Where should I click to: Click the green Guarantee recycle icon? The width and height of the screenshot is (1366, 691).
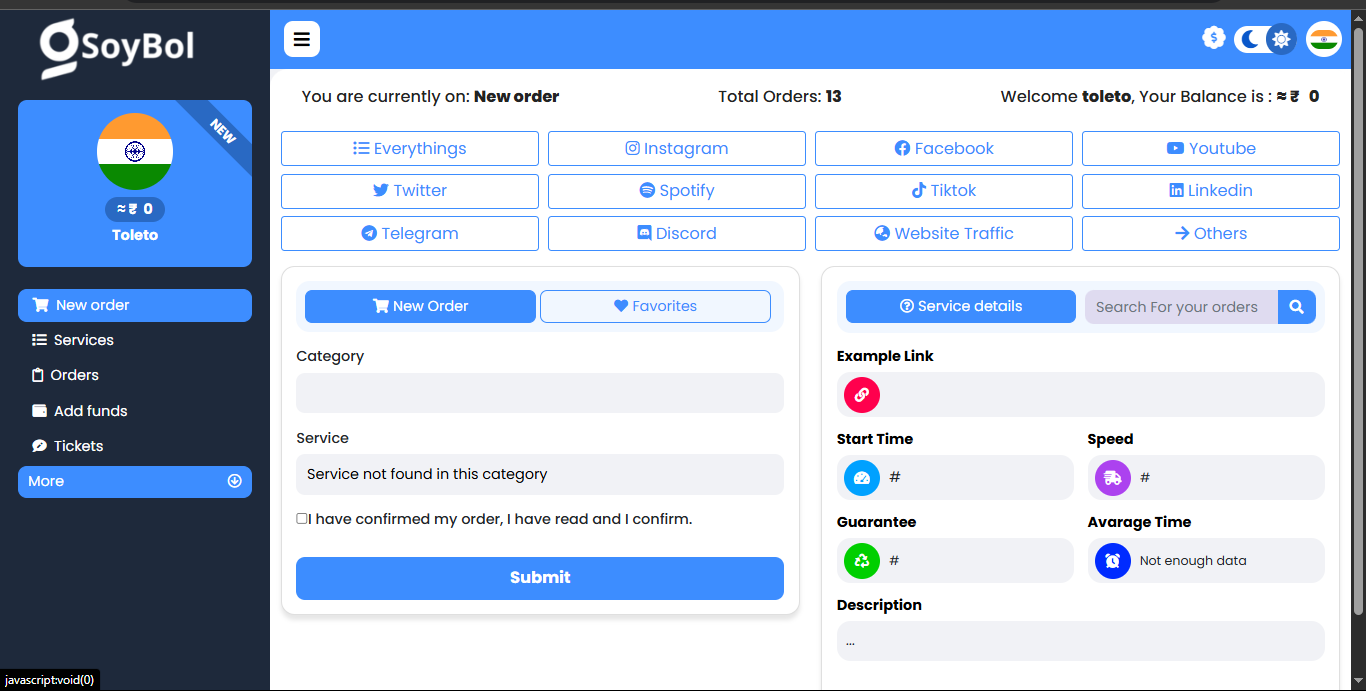[x=861, y=561]
